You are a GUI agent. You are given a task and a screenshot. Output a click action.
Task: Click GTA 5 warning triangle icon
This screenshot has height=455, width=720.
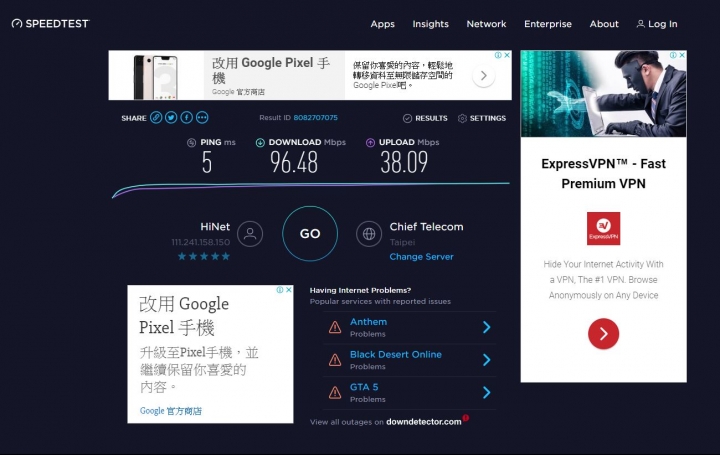click(335, 393)
